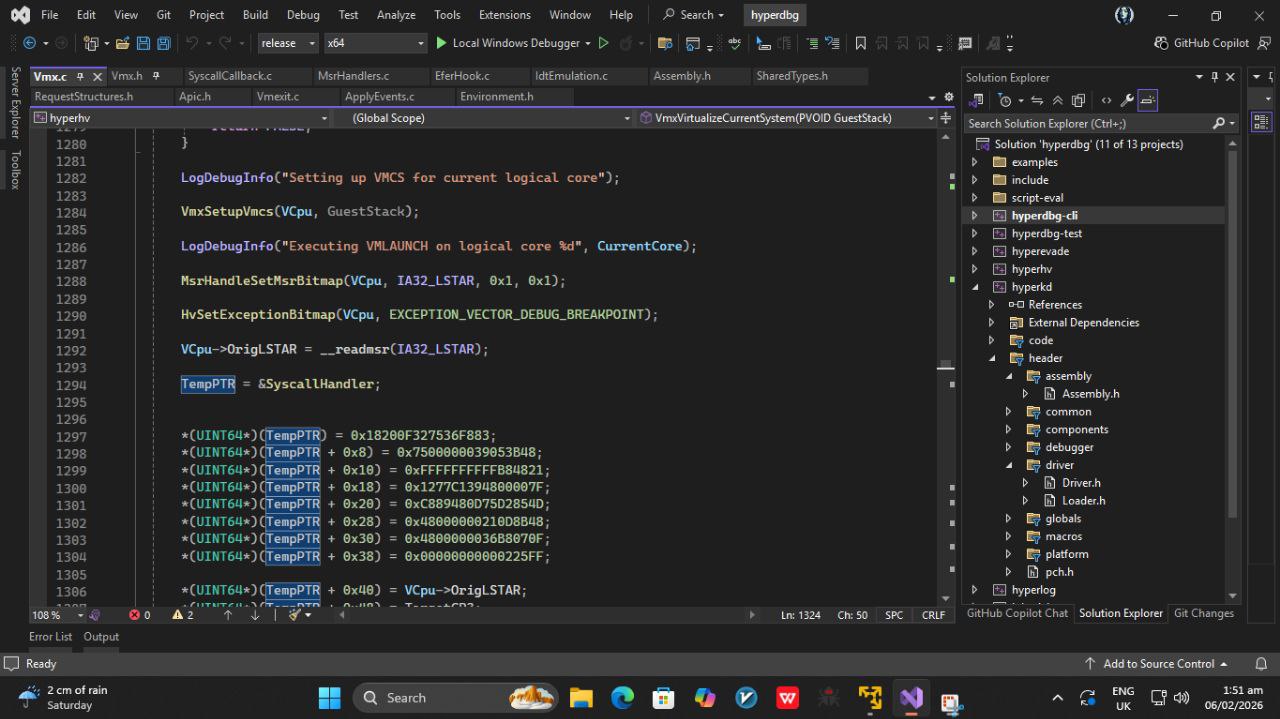Click the Navigate Backward arrow icon

coord(29,43)
